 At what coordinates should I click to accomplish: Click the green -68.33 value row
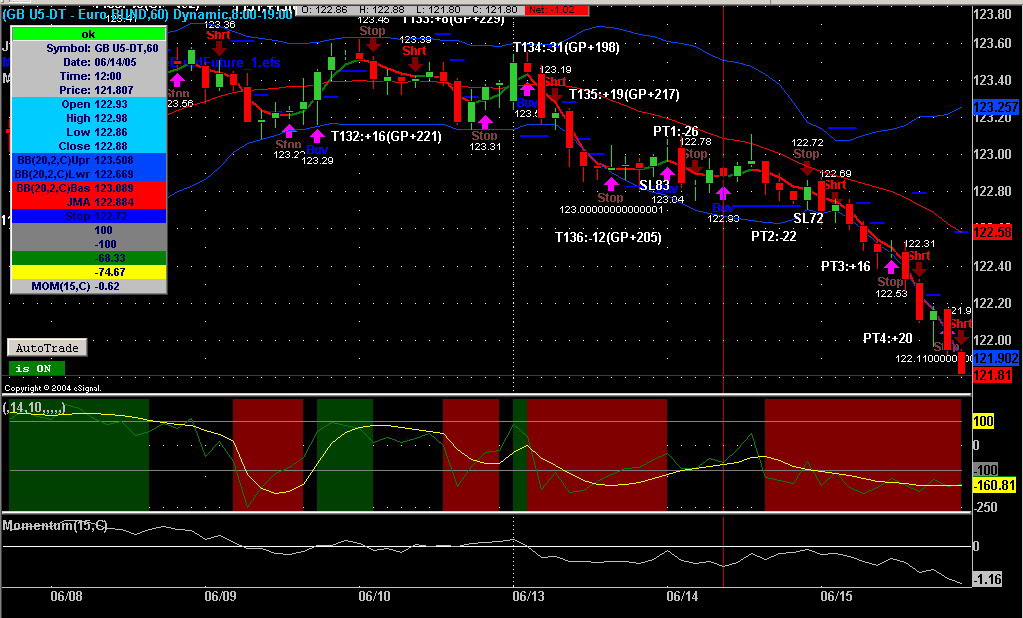pos(89,258)
